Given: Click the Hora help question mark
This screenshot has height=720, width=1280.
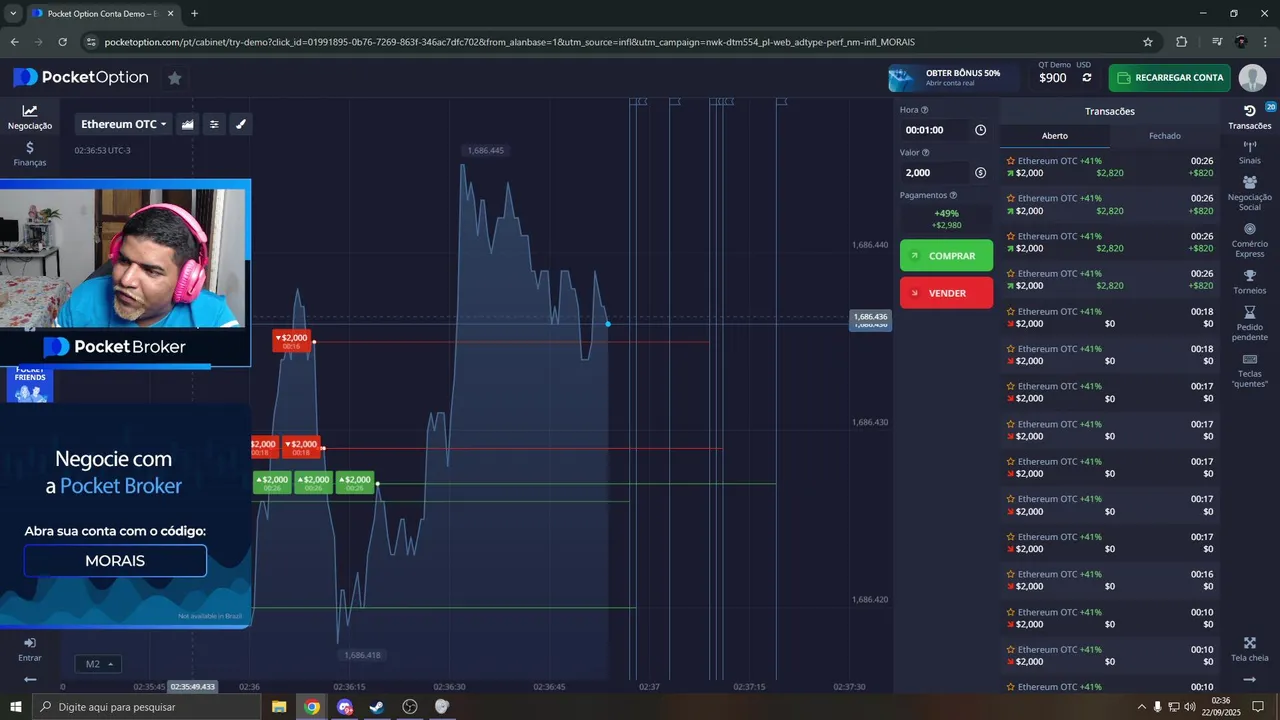Looking at the screenshot, I should click(924, 110).
